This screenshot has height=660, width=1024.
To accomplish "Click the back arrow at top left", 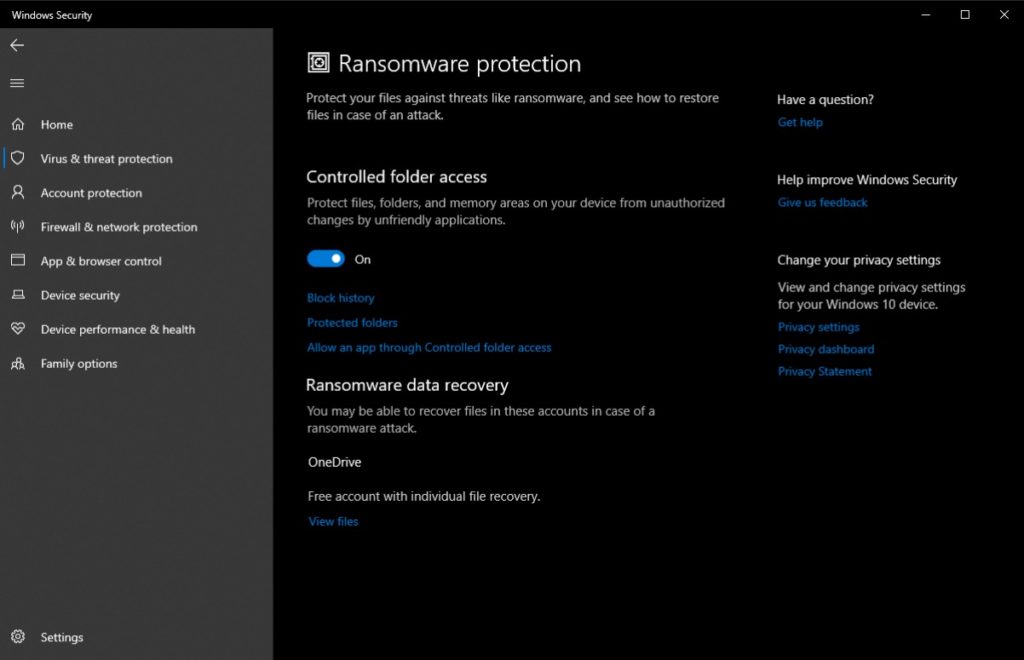I will [x=16, y=45].
